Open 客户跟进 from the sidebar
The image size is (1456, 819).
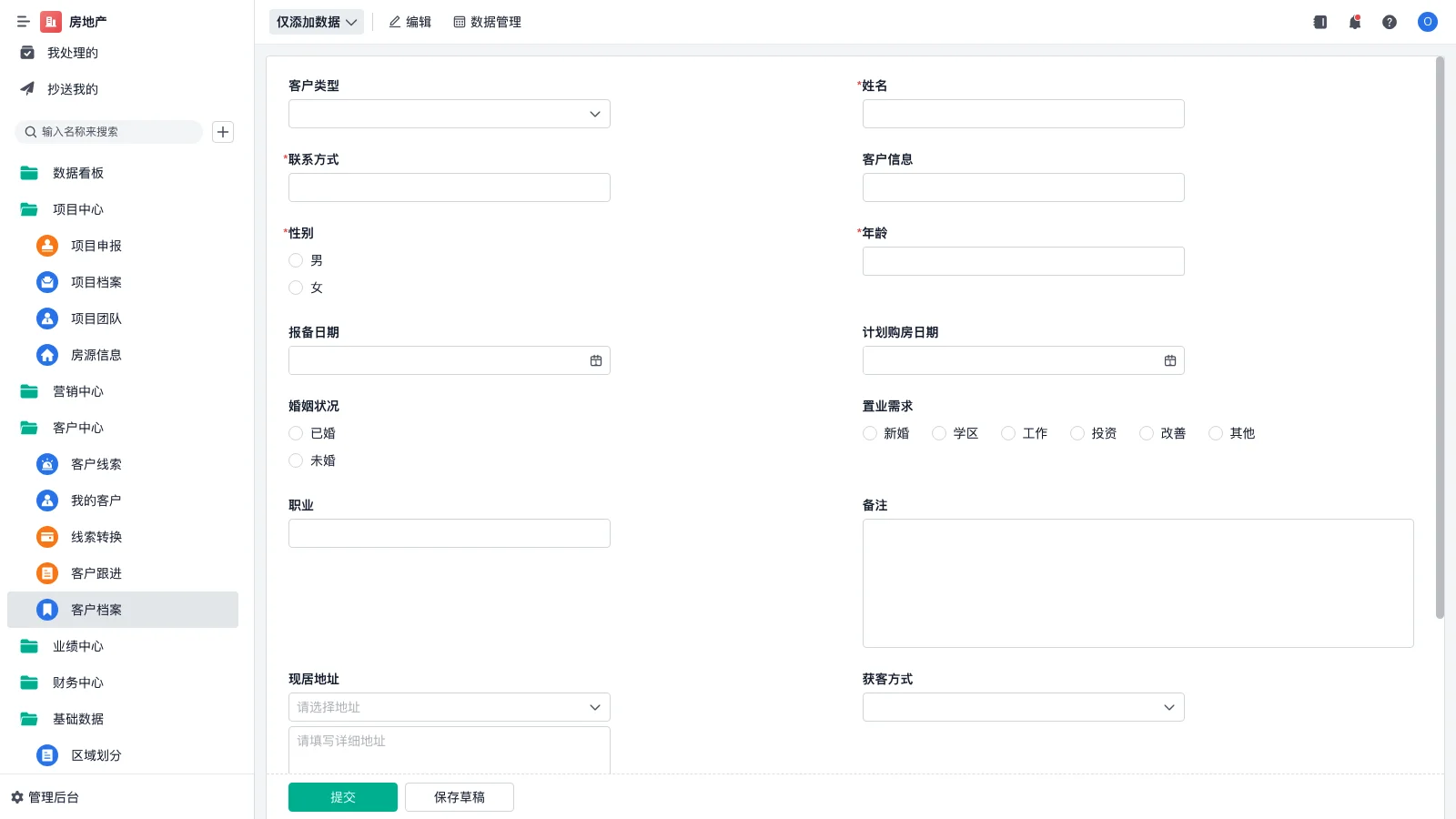(46, 572)
